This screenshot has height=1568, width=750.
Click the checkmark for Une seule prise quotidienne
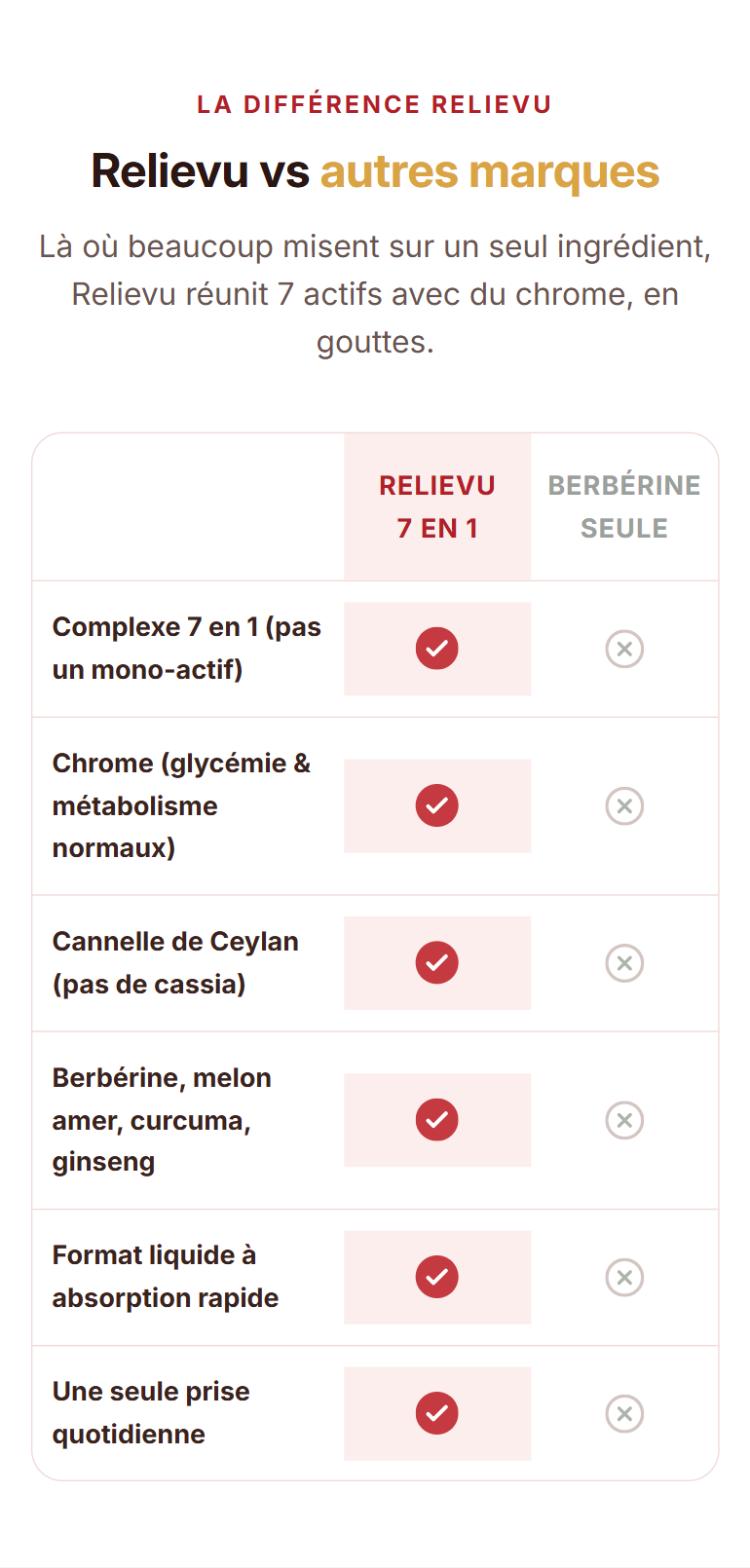click(x=437, y=1413)
